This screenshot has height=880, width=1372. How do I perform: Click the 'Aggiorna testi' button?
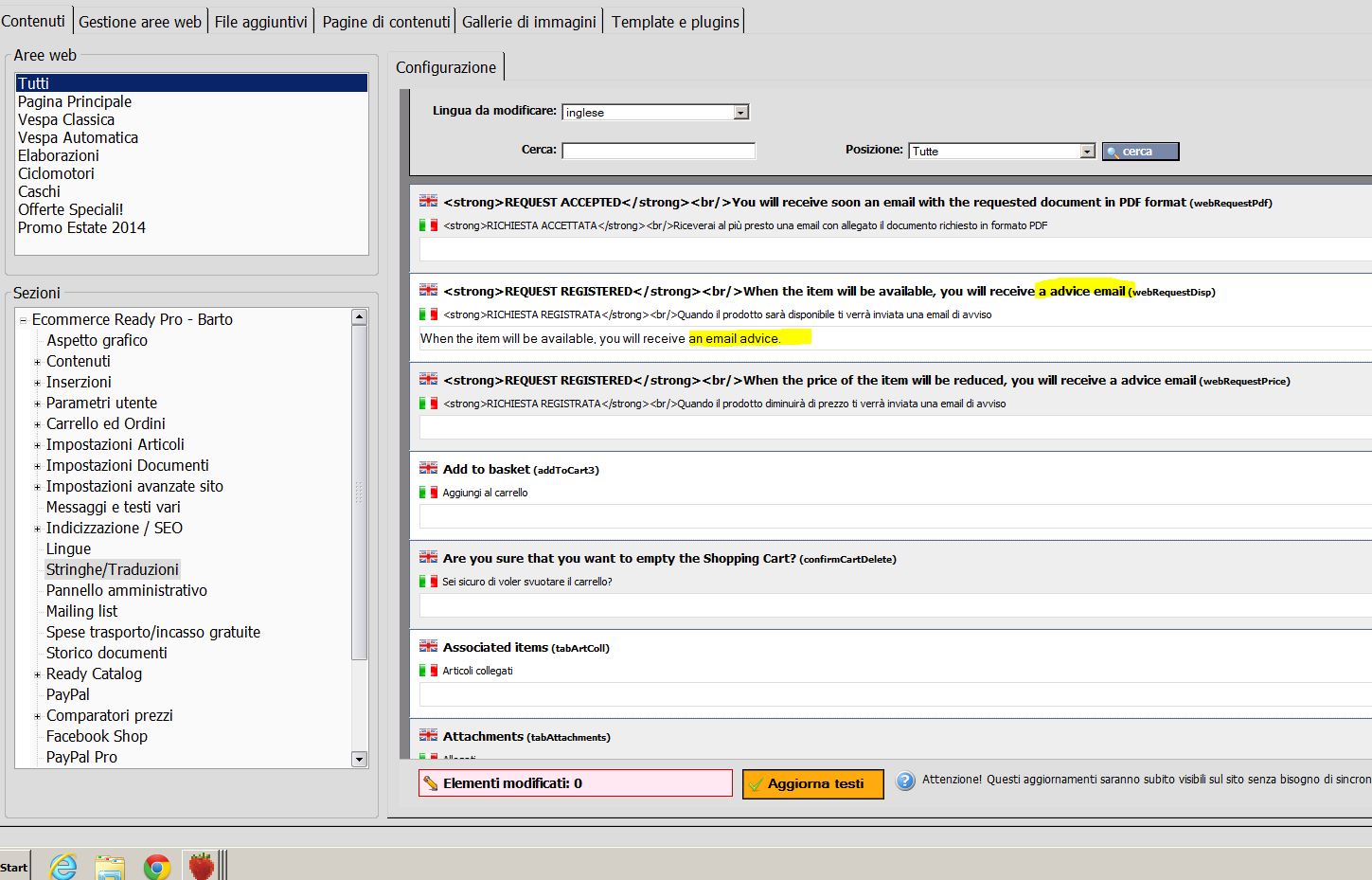point(813,783)
